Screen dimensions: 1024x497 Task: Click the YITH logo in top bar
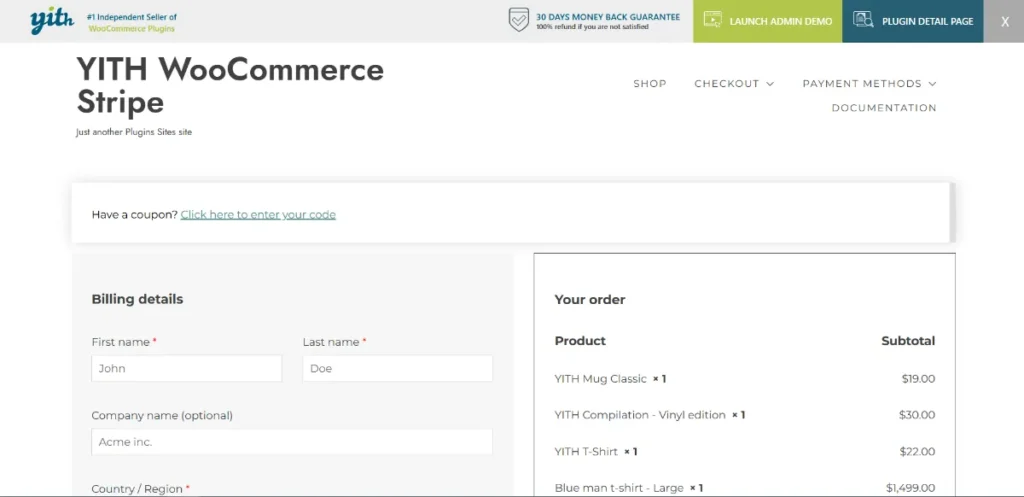point(51,21)
